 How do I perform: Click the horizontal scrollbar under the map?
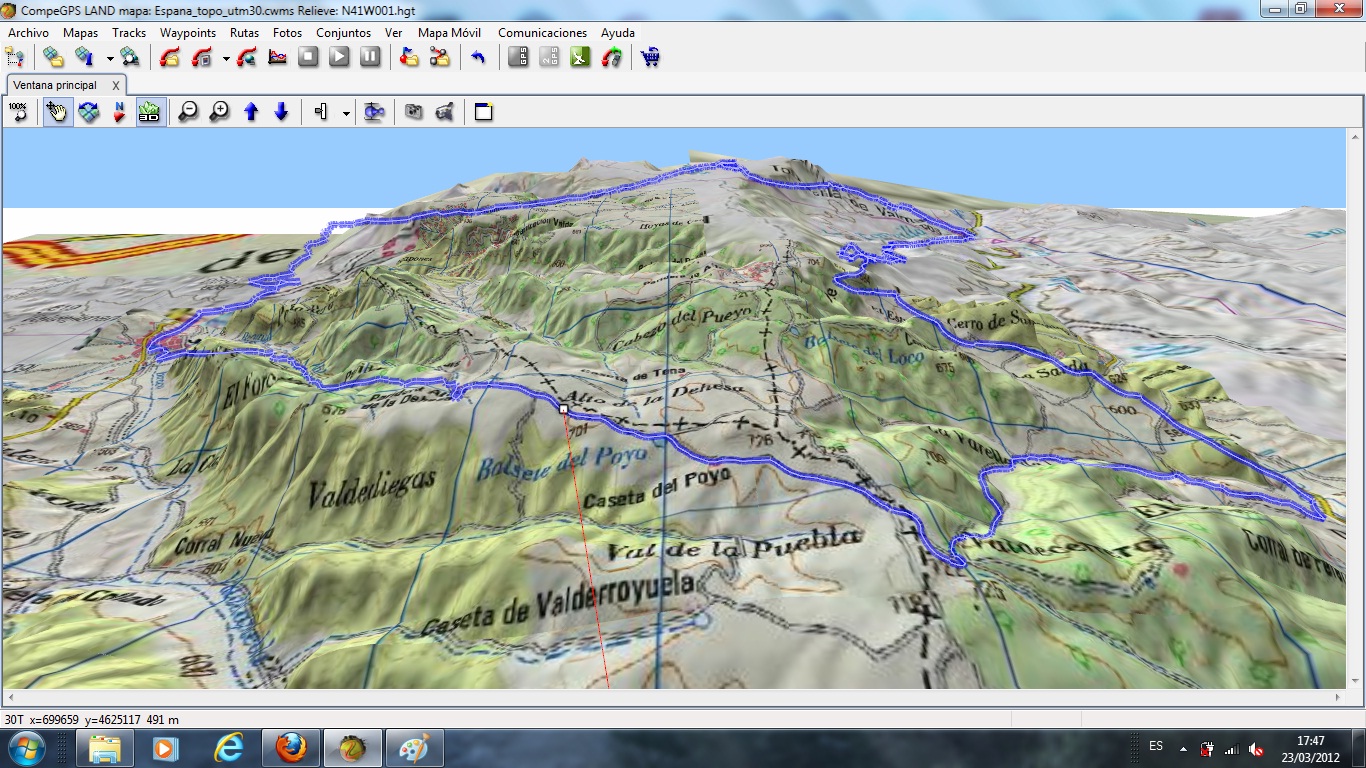pyautogui.click(x=672, y=697)
